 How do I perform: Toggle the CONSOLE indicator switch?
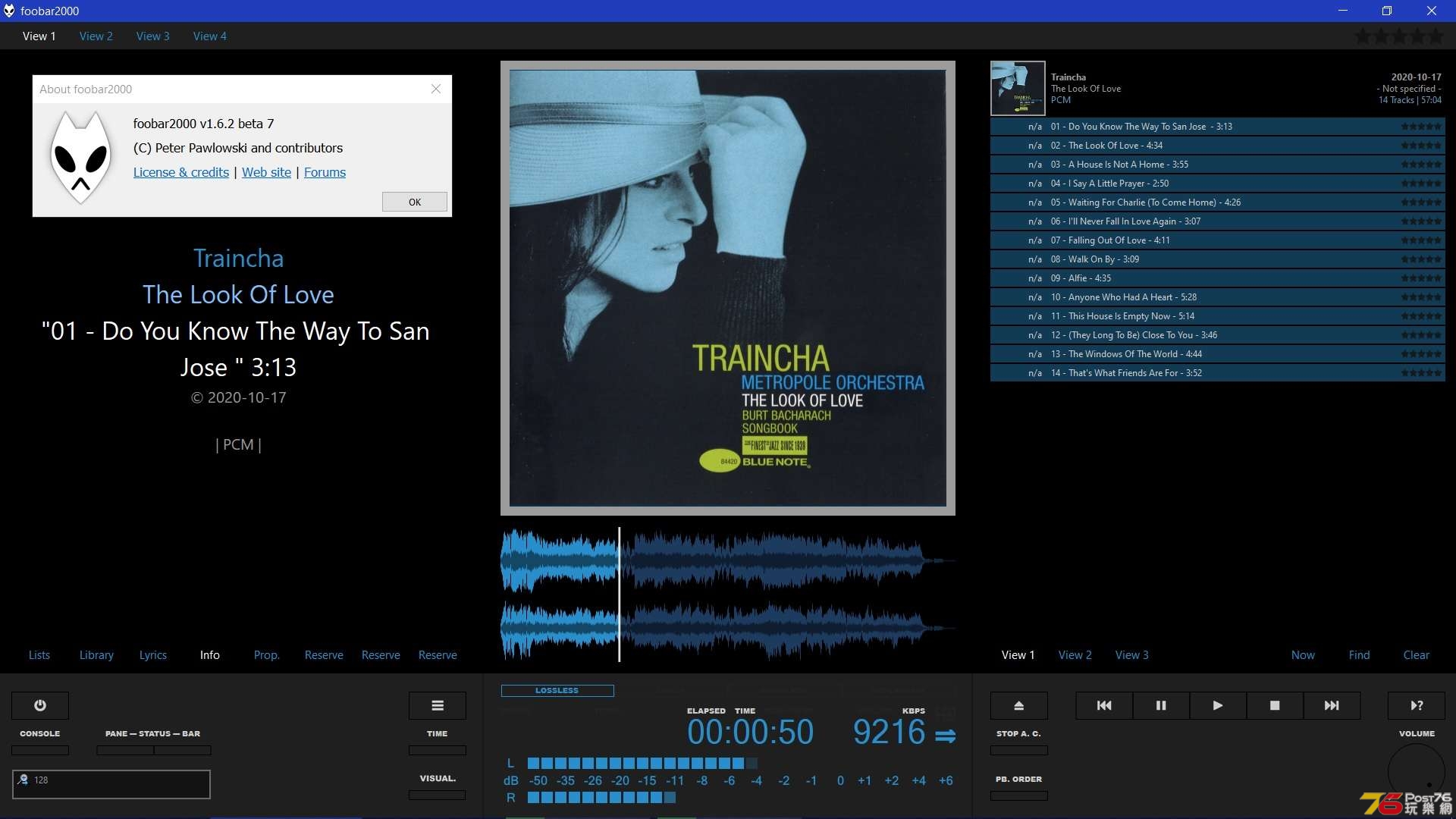(x=40, y=750)
